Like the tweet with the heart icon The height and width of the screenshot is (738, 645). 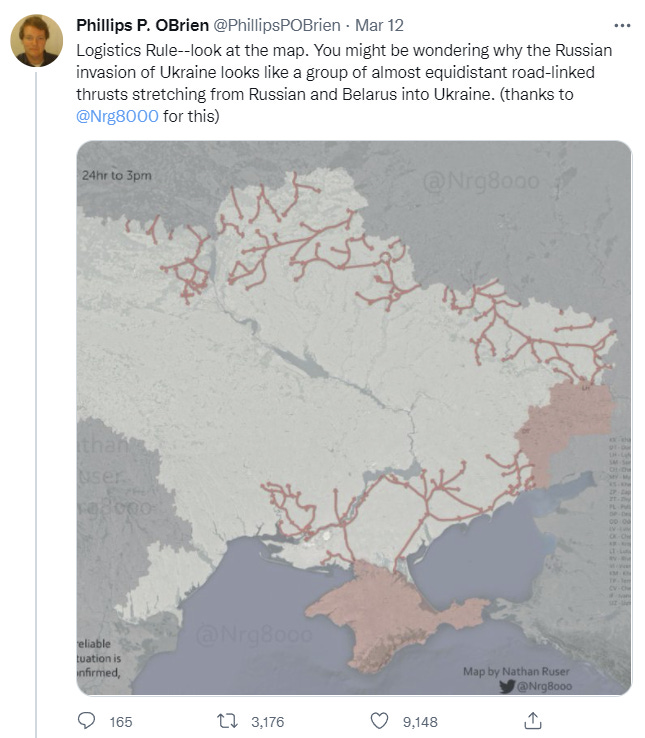point(379,720)
